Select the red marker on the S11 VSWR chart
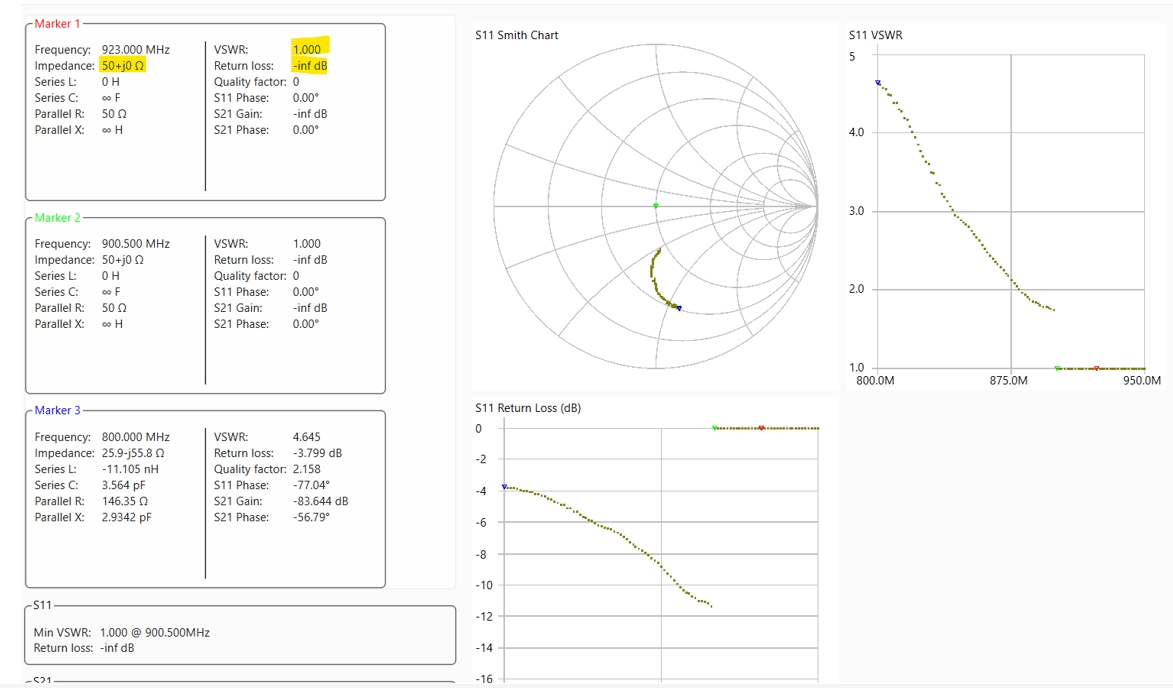The image size is (1173, 688). point(1097,368)
